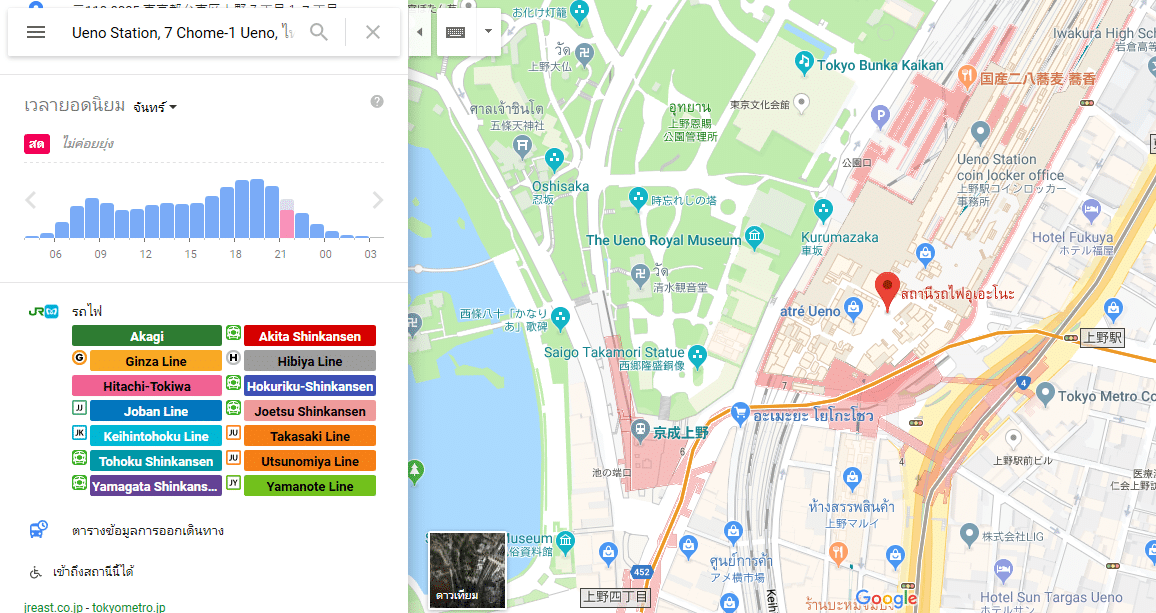The width and height of the screenshot is (1156, 613).
Task: Expand the input tools dropdown arrow
Action: click(488, 32)
